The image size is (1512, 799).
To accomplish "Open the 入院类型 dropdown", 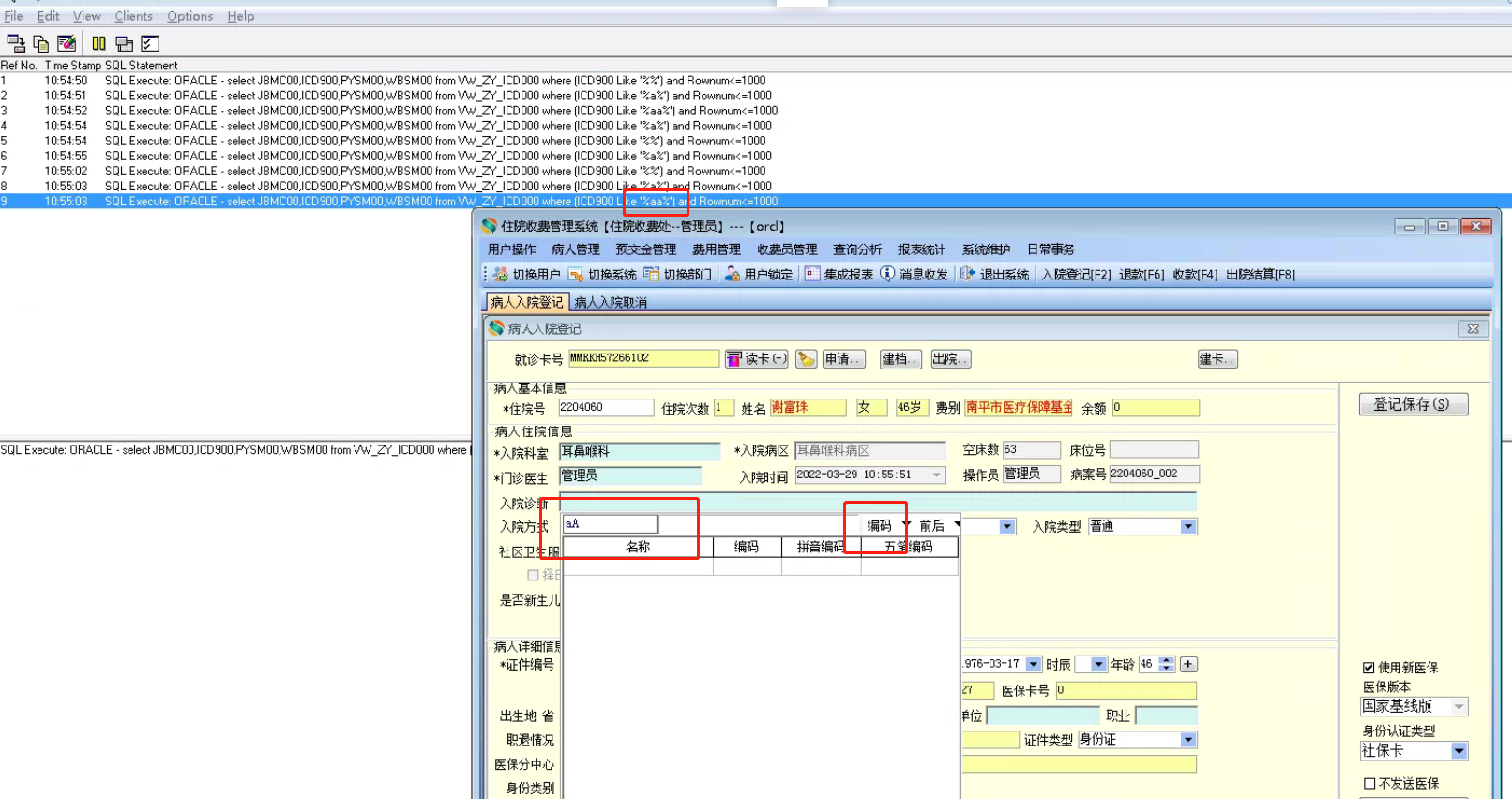I will click(1188, 527).
